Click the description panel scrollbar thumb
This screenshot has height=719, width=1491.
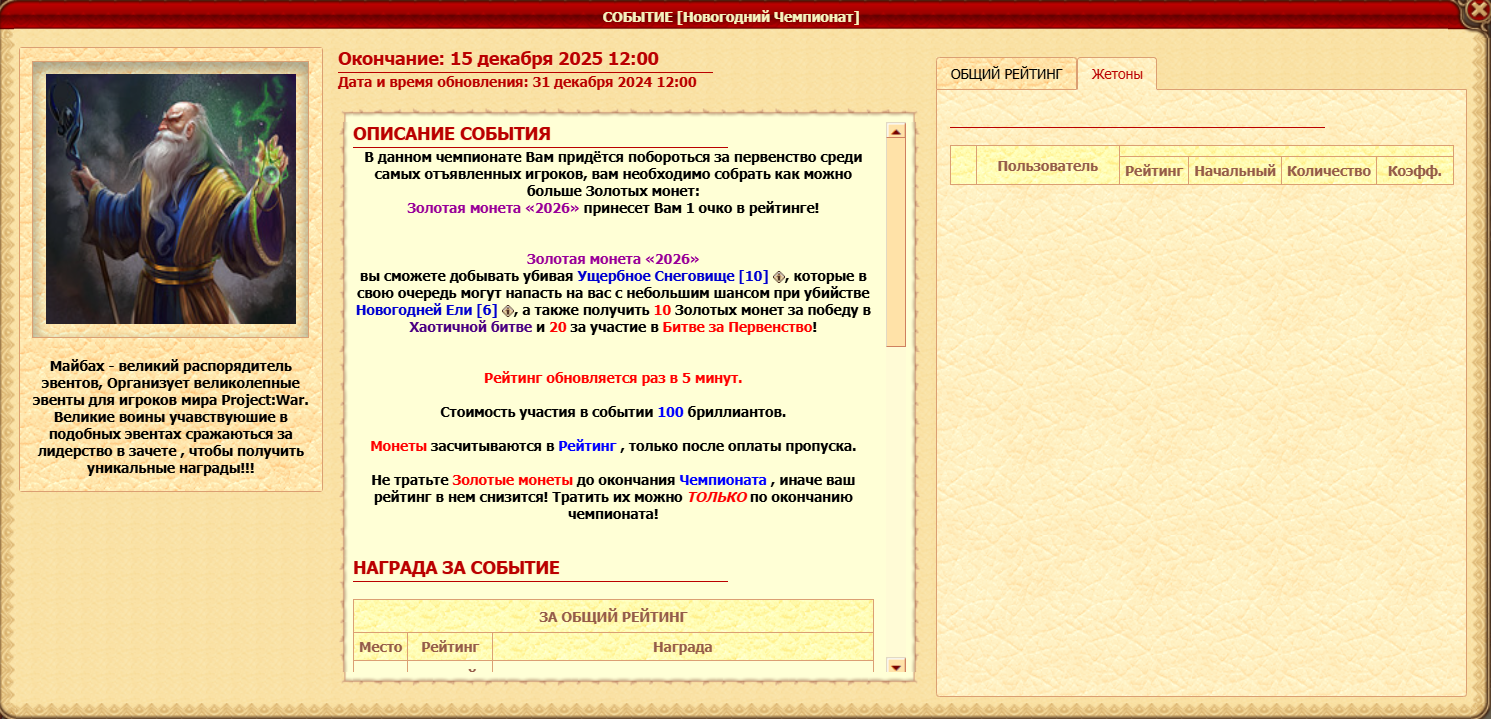click(895, 240)
